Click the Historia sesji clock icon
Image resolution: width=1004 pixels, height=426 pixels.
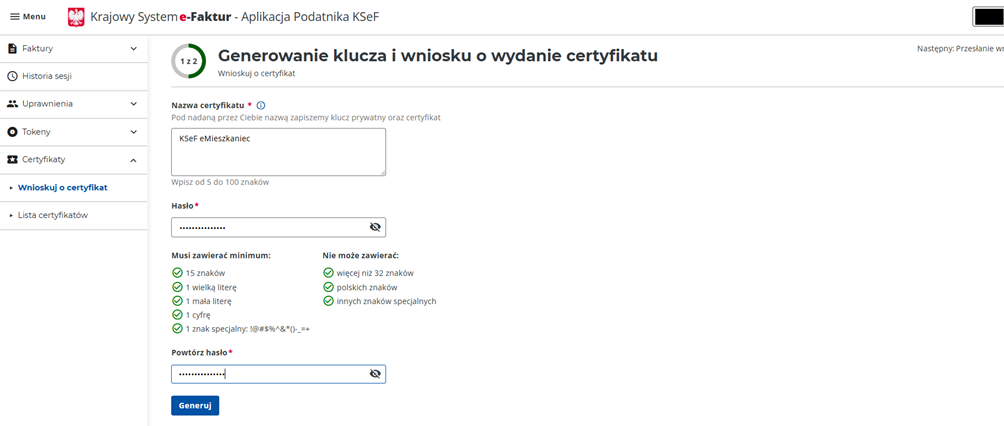click(13, 76)
